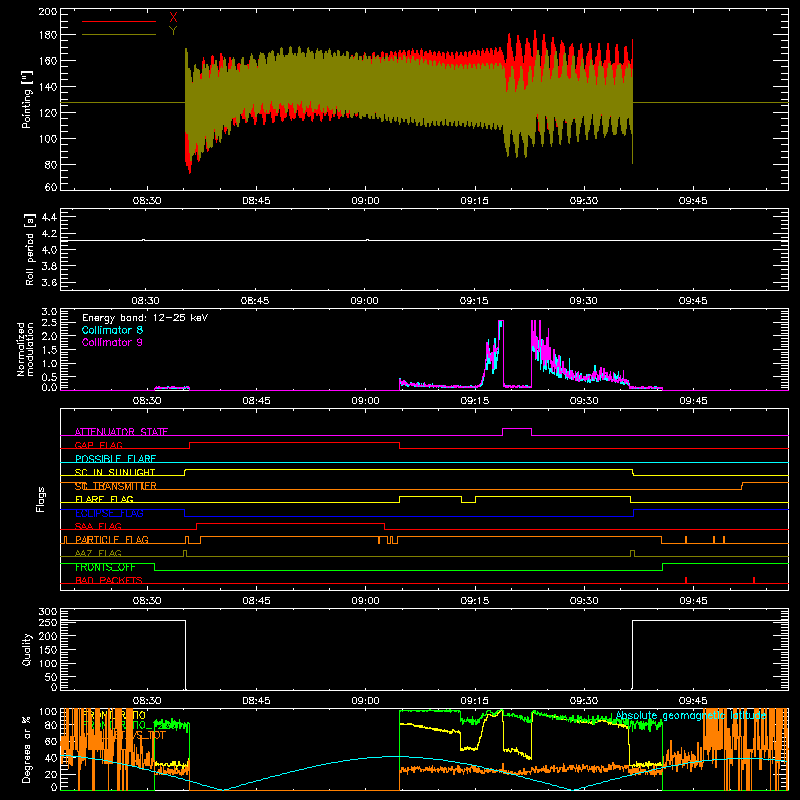Click the SC_TRANSMITTER label

116,486
